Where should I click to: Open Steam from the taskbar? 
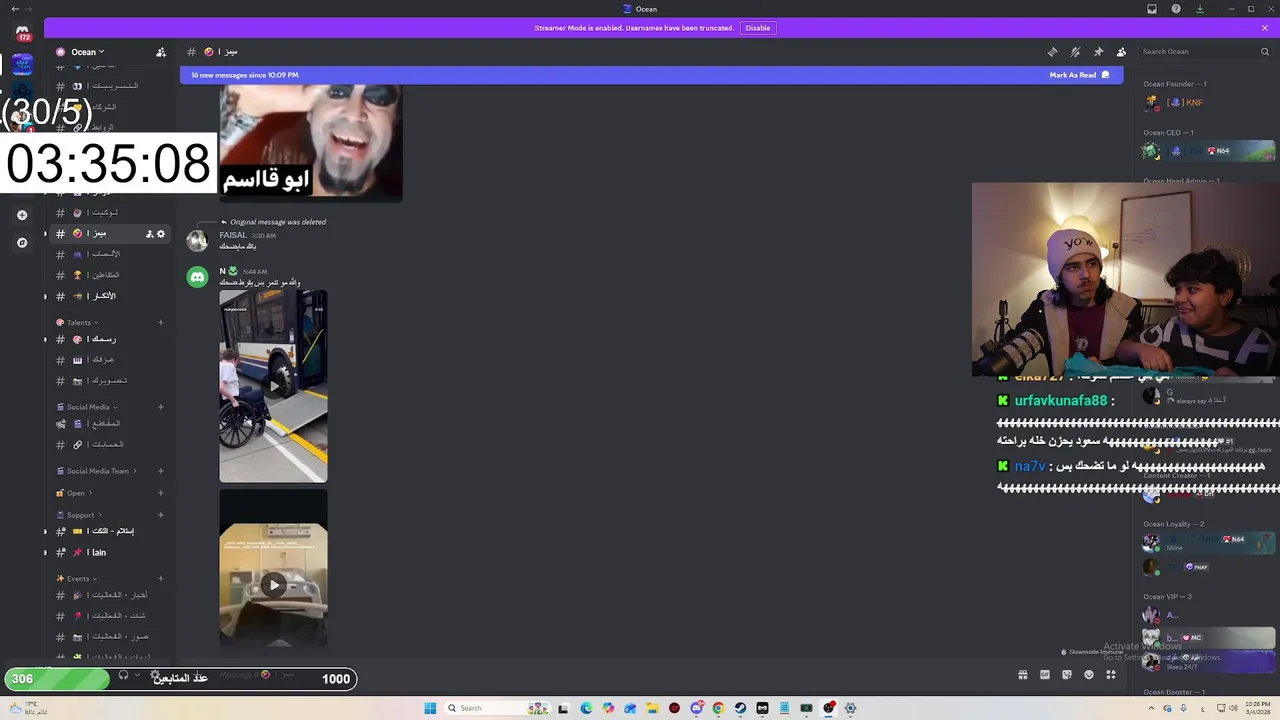(740, 708)
